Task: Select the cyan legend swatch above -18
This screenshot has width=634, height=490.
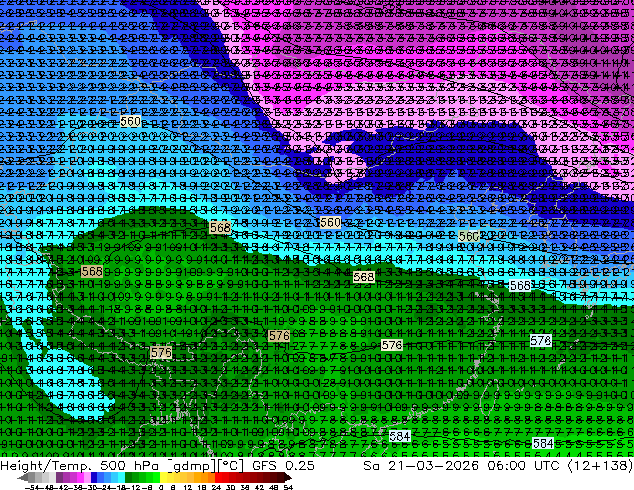Action: (121, 477)
